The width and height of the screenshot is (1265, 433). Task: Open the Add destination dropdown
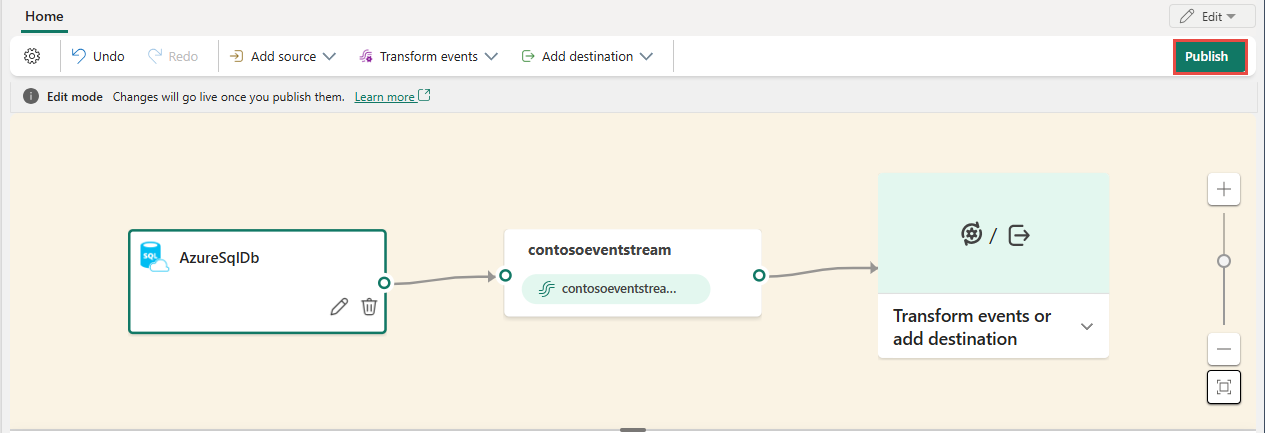[x=587, y=56]
